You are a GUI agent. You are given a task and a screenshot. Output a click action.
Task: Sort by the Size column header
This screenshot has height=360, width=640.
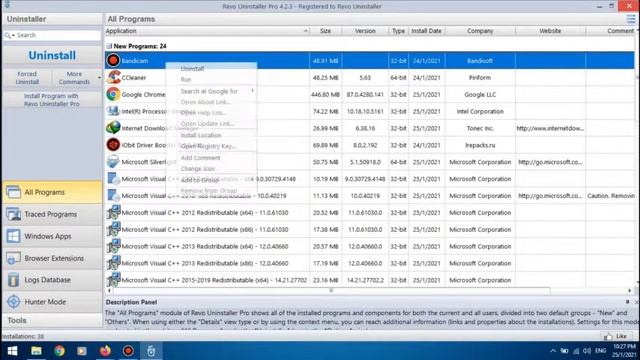325,31
